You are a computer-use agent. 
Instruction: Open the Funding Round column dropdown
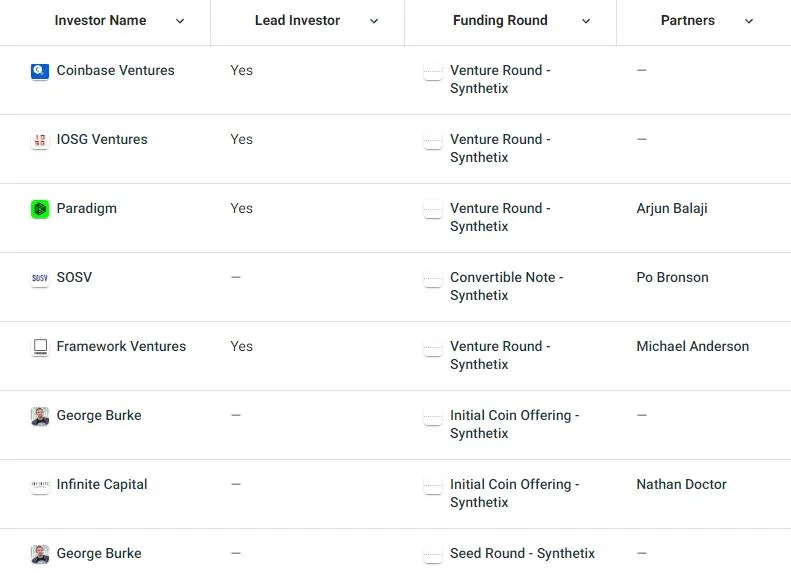coord(586,21)
